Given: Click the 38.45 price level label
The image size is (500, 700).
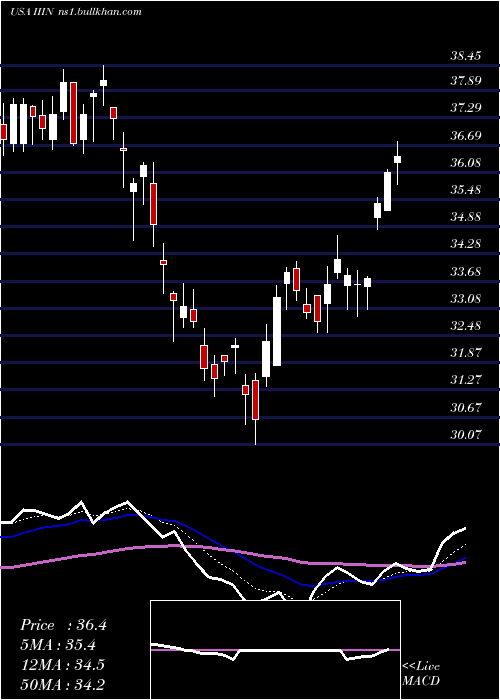Looking at the screenshot, I should [466, 56].
